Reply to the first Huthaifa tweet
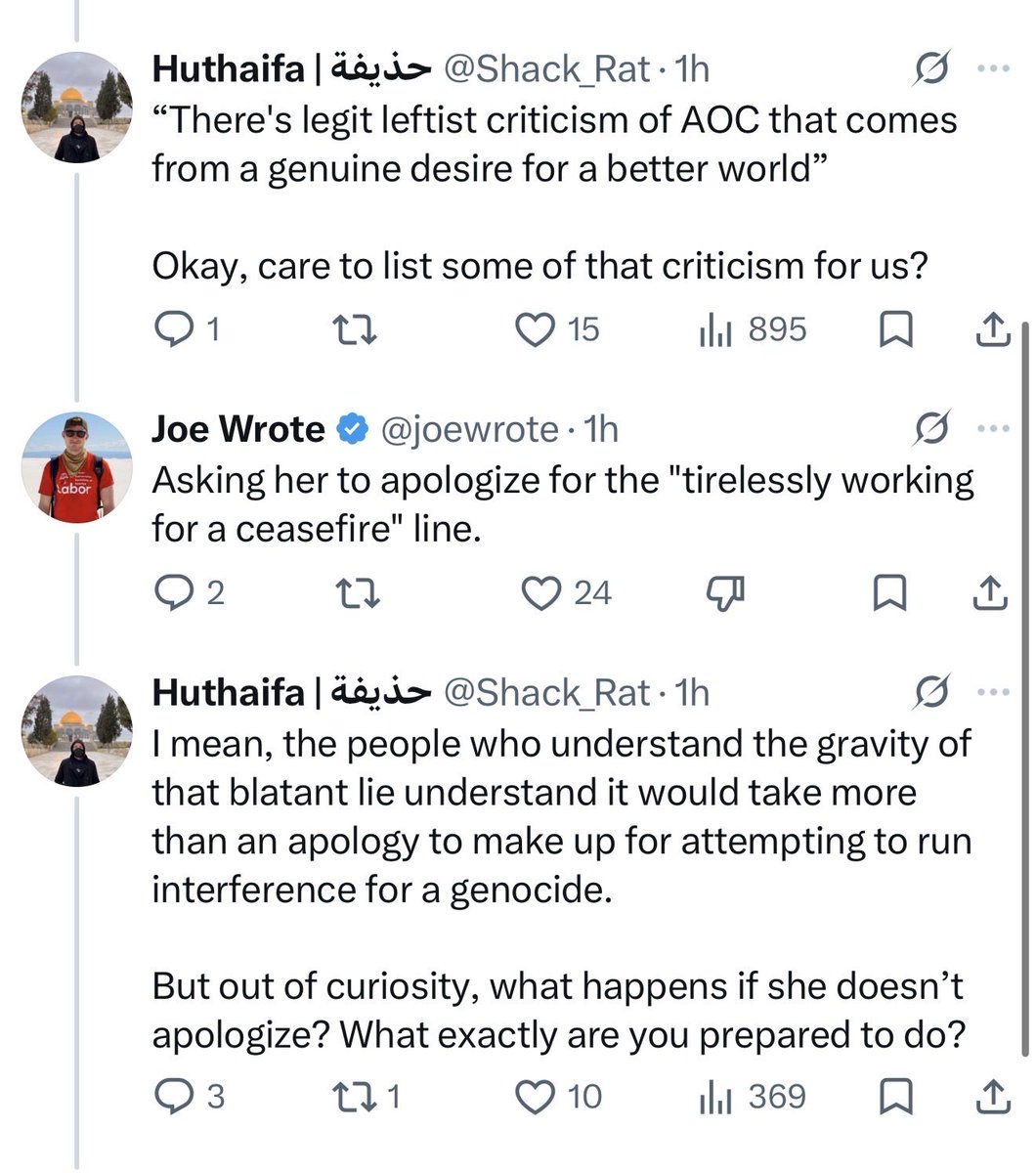This screenshot has width=1036, height=1173. 189,329
